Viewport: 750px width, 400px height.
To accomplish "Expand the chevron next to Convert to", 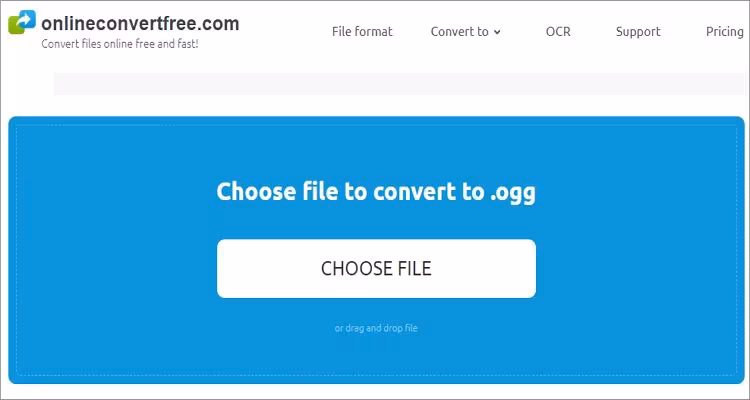I will [x=497, y=32].
